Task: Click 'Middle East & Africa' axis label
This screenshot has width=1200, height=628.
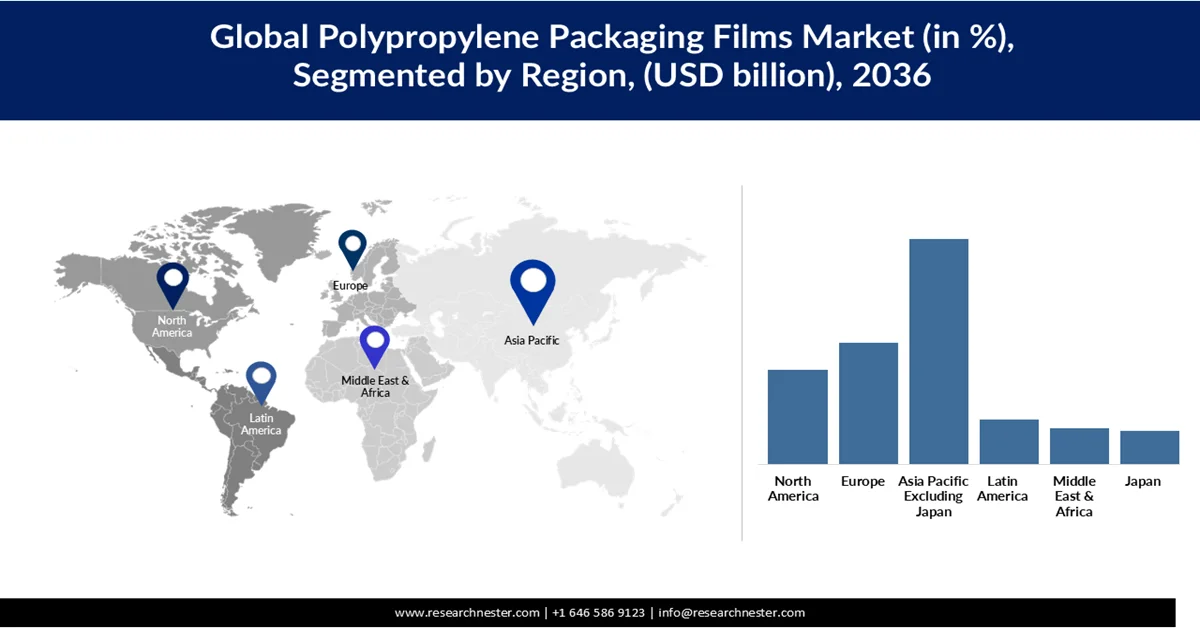Action: [x=1074, y=497]
